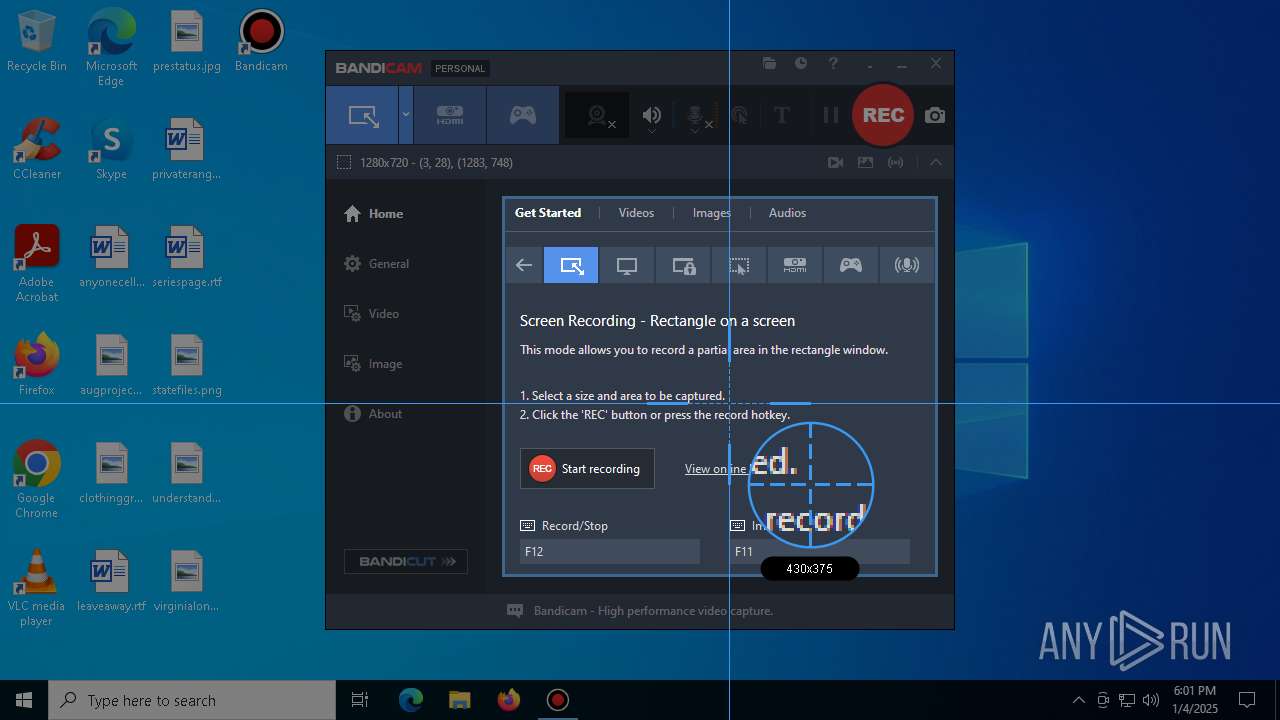1280x720 pixels.
Task: Select around-mouse recording mode tile
Action: [739, 265]
